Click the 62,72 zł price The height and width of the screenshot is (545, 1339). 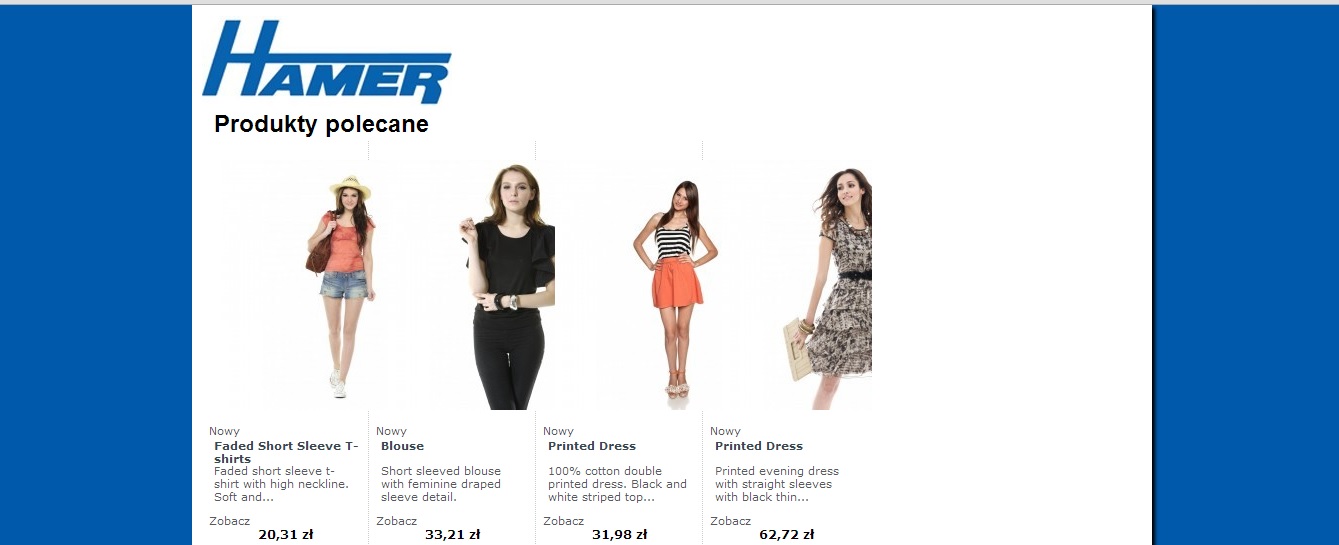point(787,534)
